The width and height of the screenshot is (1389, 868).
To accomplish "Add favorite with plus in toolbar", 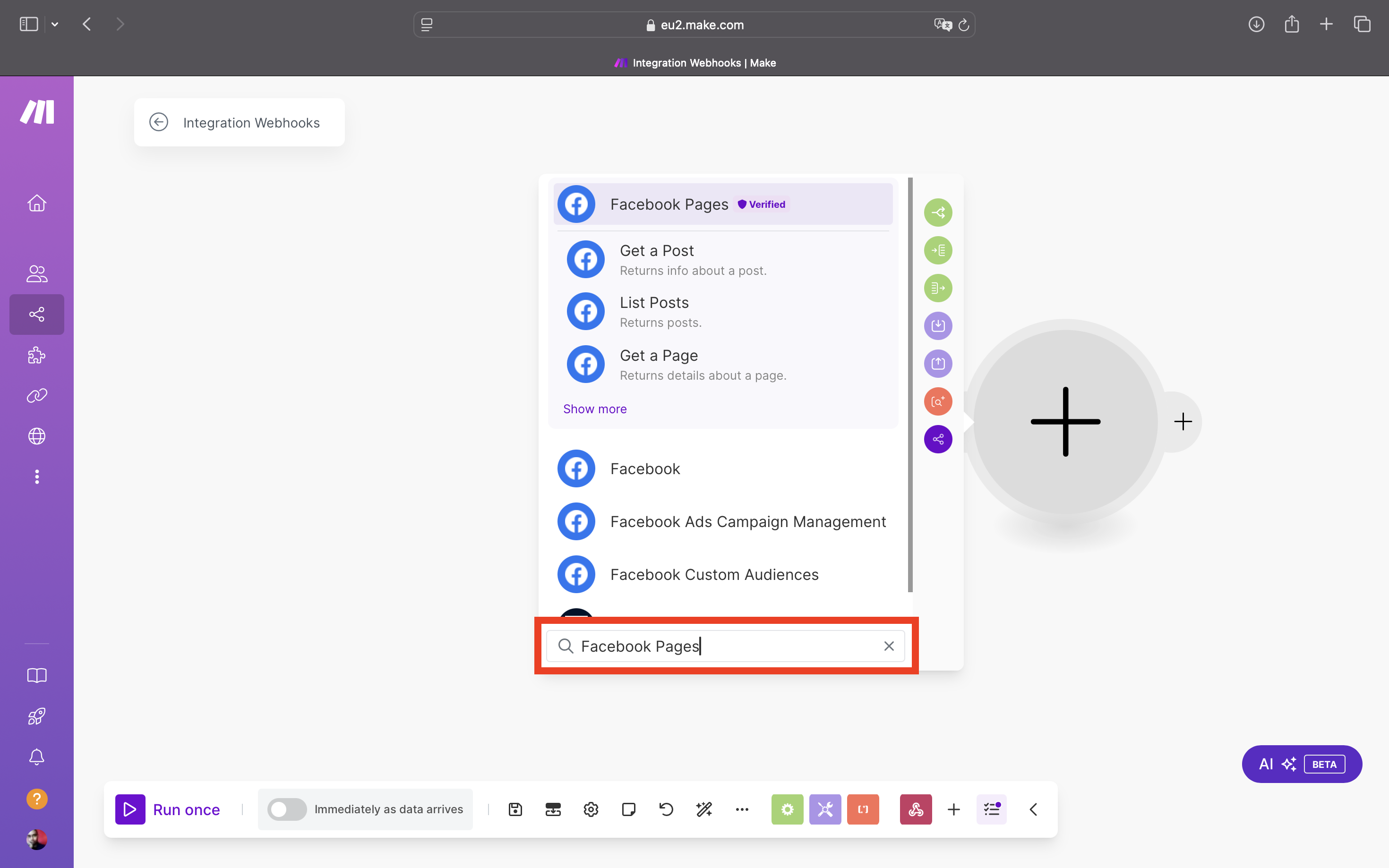I will coord(954,809).
